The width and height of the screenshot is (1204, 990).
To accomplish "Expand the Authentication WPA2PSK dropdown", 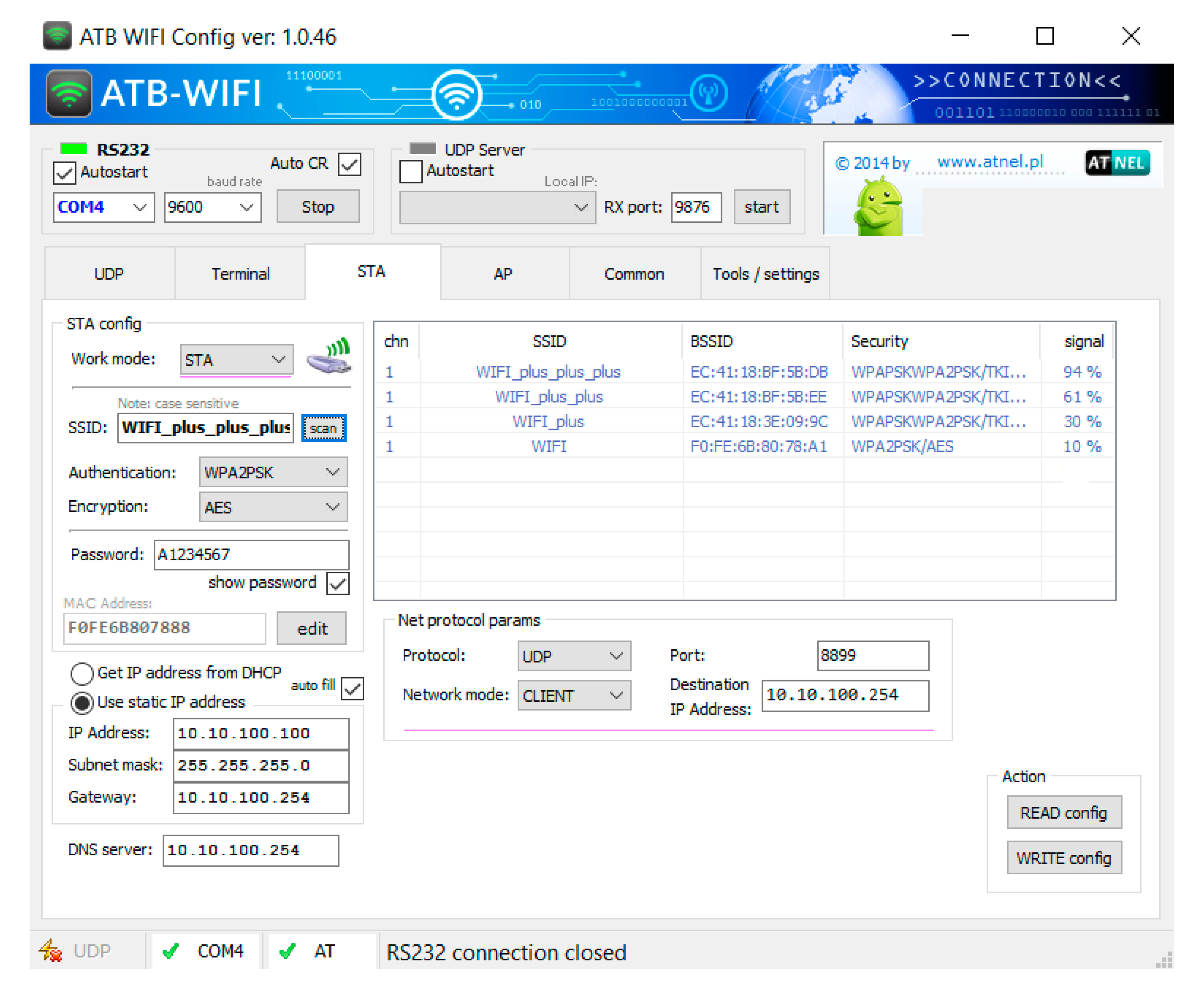I will click(273, 472).
